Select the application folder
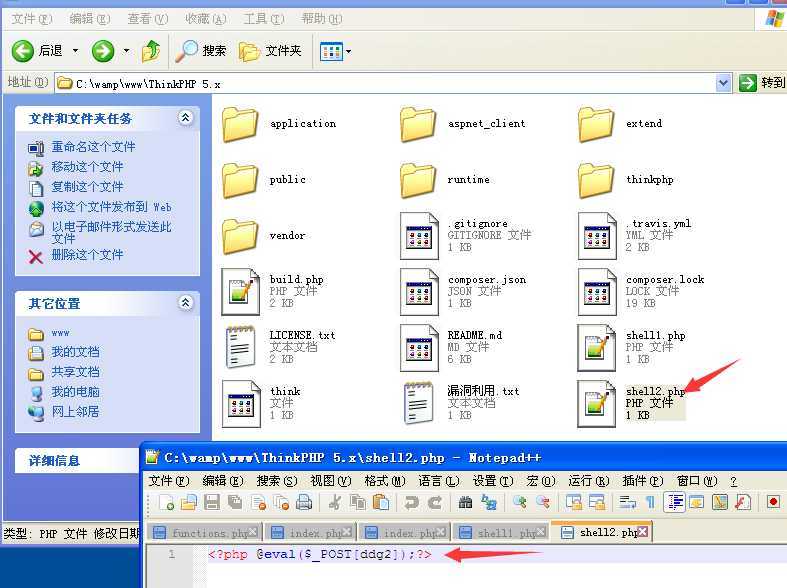787x588 pixels. [280, 124]
